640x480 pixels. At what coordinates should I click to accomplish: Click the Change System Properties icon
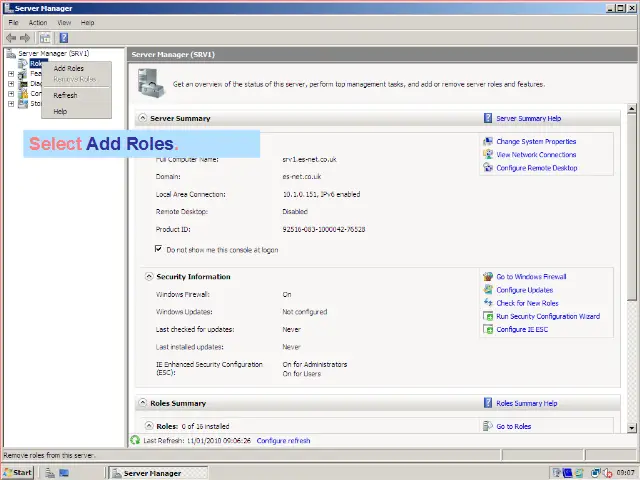488,142
